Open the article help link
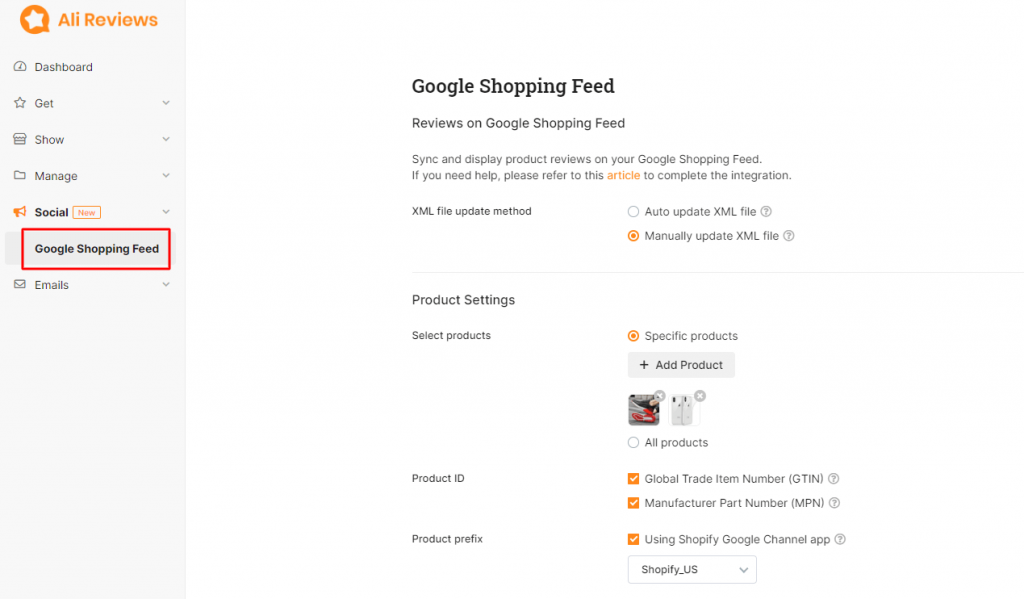Viewport: 1024px width, 599px height. coord(623,175)
